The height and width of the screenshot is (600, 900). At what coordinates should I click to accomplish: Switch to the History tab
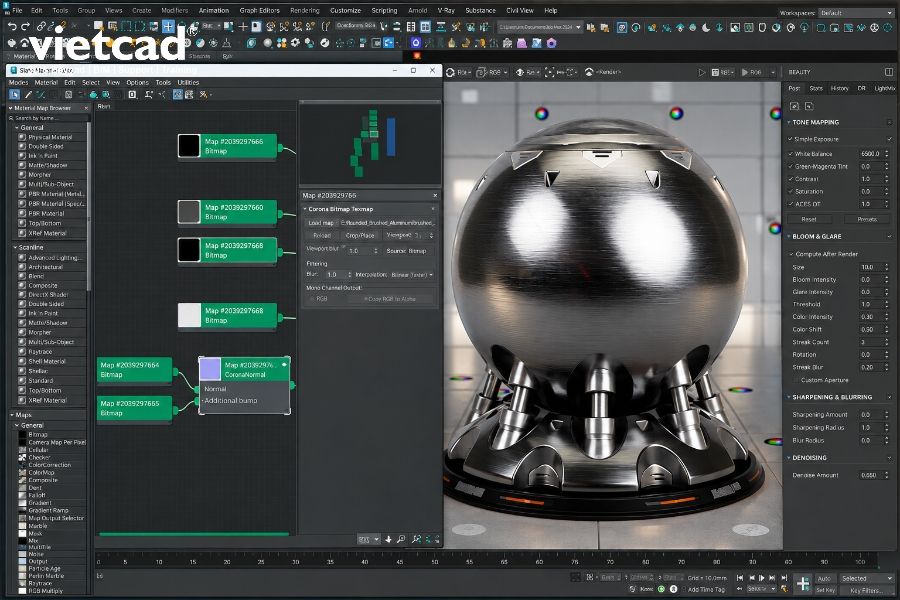click(x=840, y=88)
